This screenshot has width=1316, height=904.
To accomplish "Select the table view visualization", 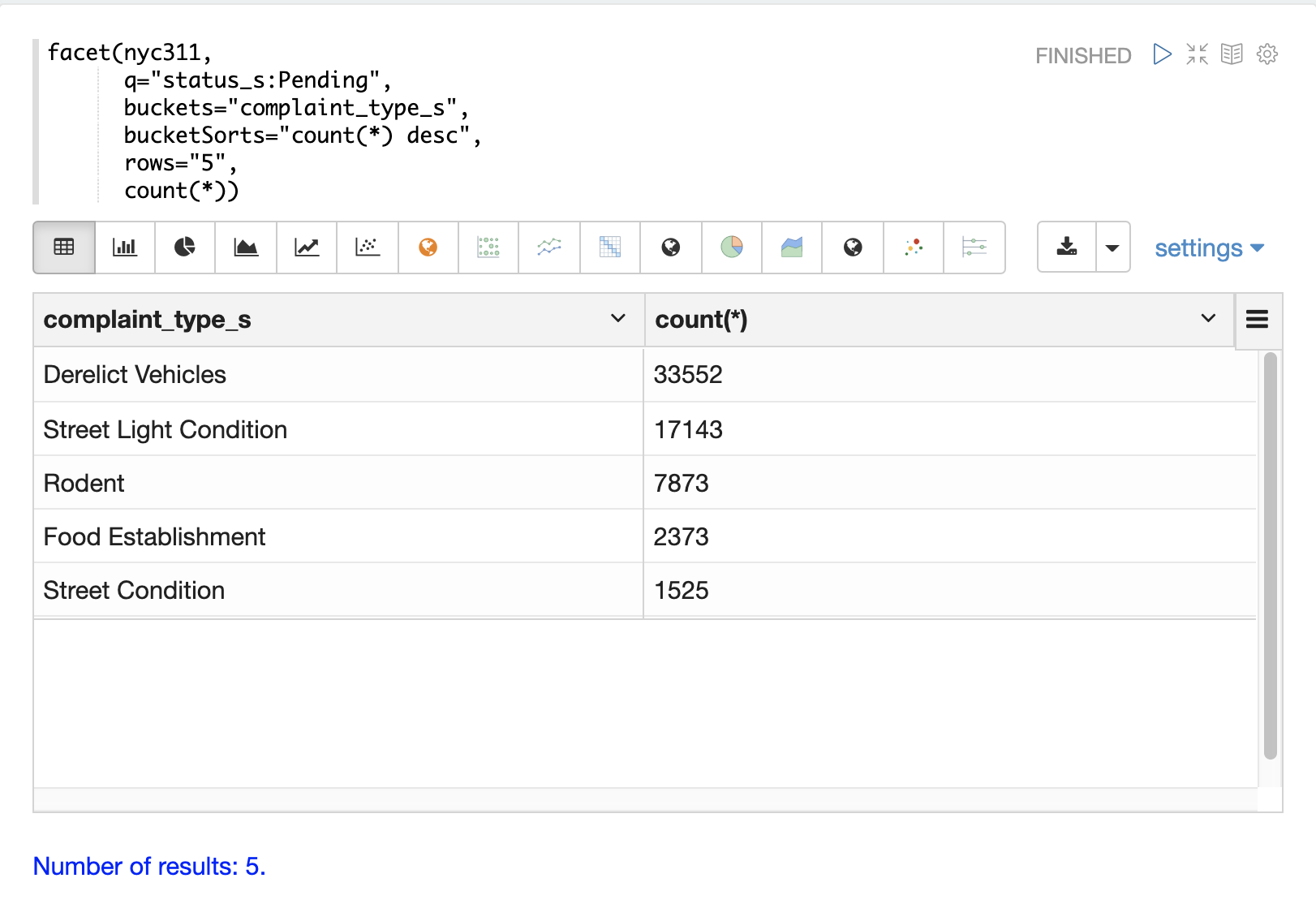I will [x=64, y=248].
